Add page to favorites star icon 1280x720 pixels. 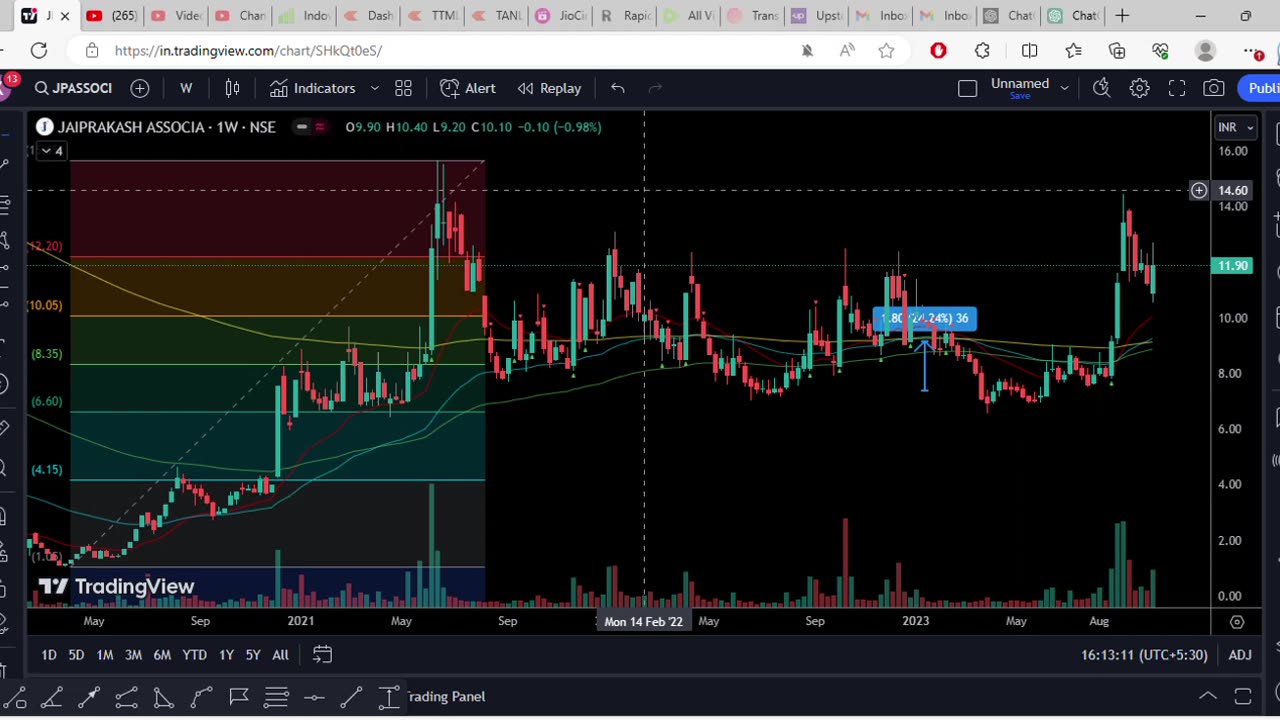(x=886, y=50)
